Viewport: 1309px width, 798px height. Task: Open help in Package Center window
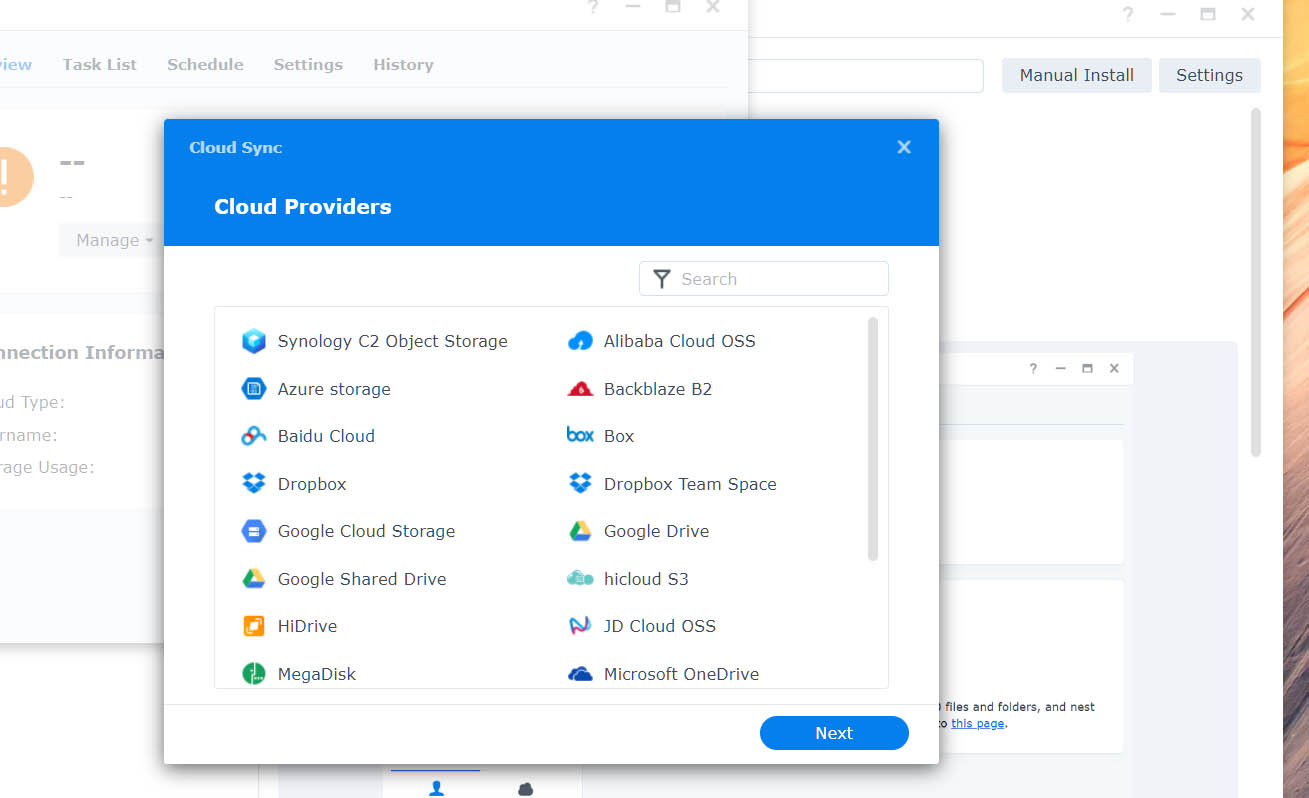click(x=1128, y=14)
